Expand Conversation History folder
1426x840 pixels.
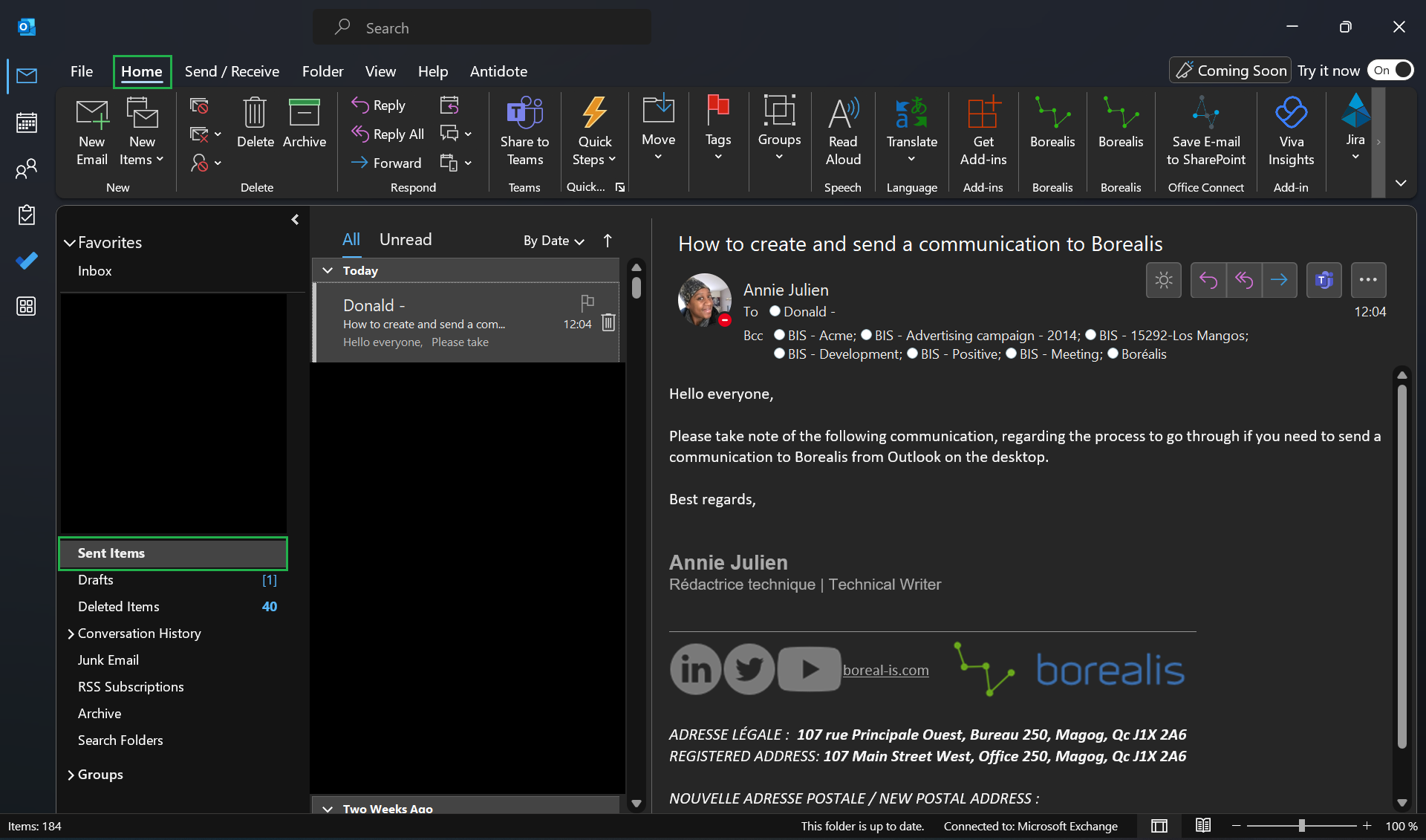(x=71, y=634)
